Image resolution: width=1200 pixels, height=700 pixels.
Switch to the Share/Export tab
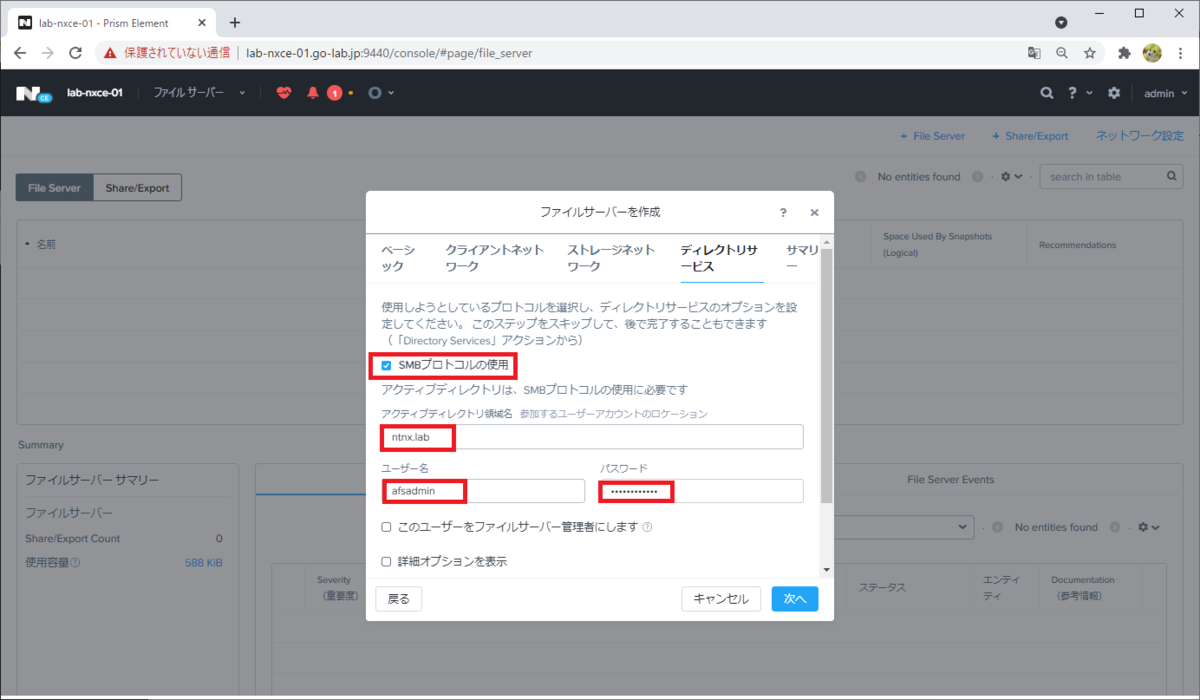[137, 187]
